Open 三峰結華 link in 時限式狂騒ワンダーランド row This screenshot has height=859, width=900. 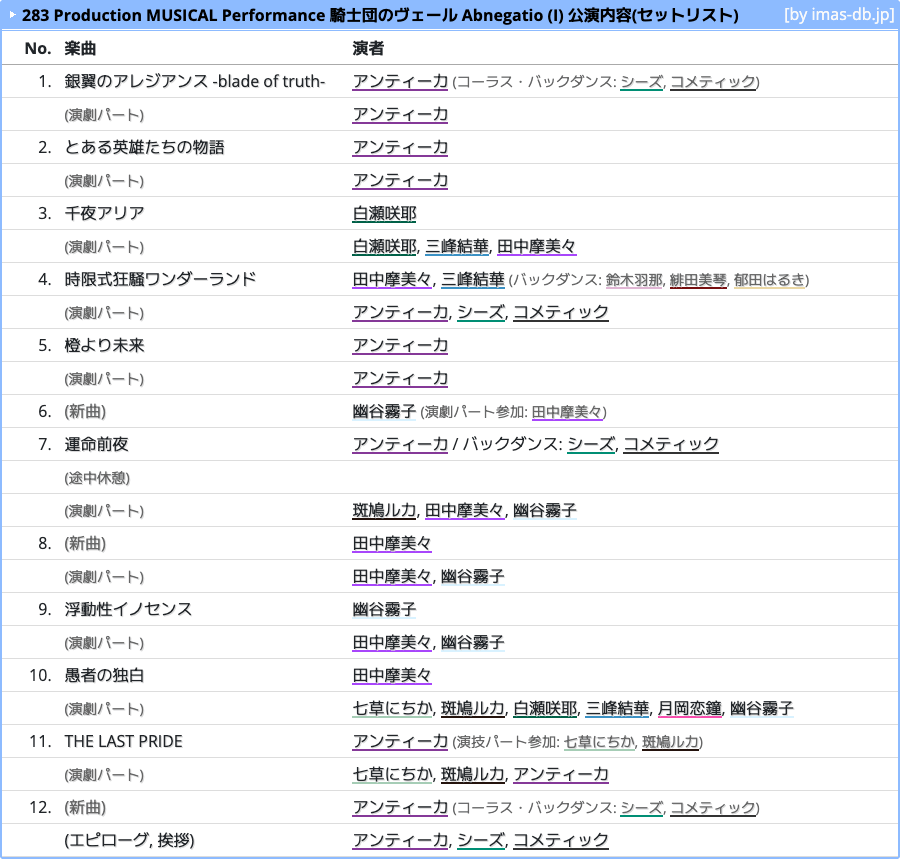[472, 279]
